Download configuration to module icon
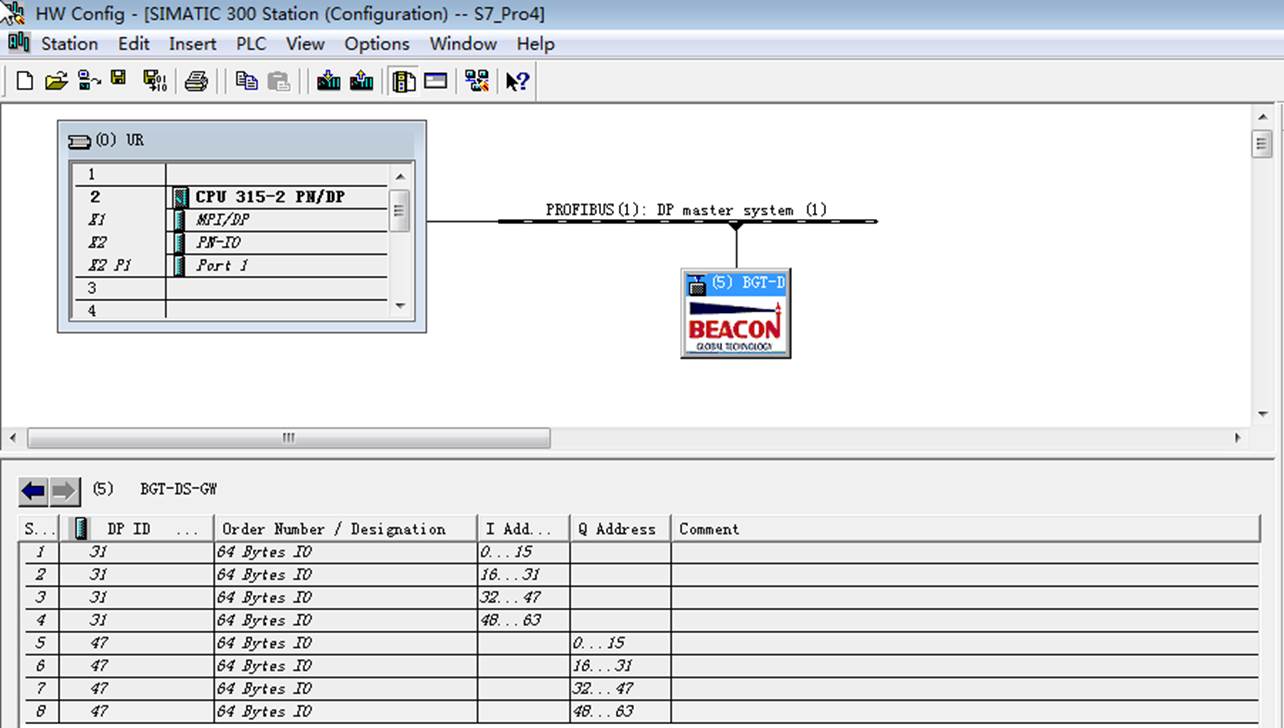1284x728 pixels. [x=329, y=82]
